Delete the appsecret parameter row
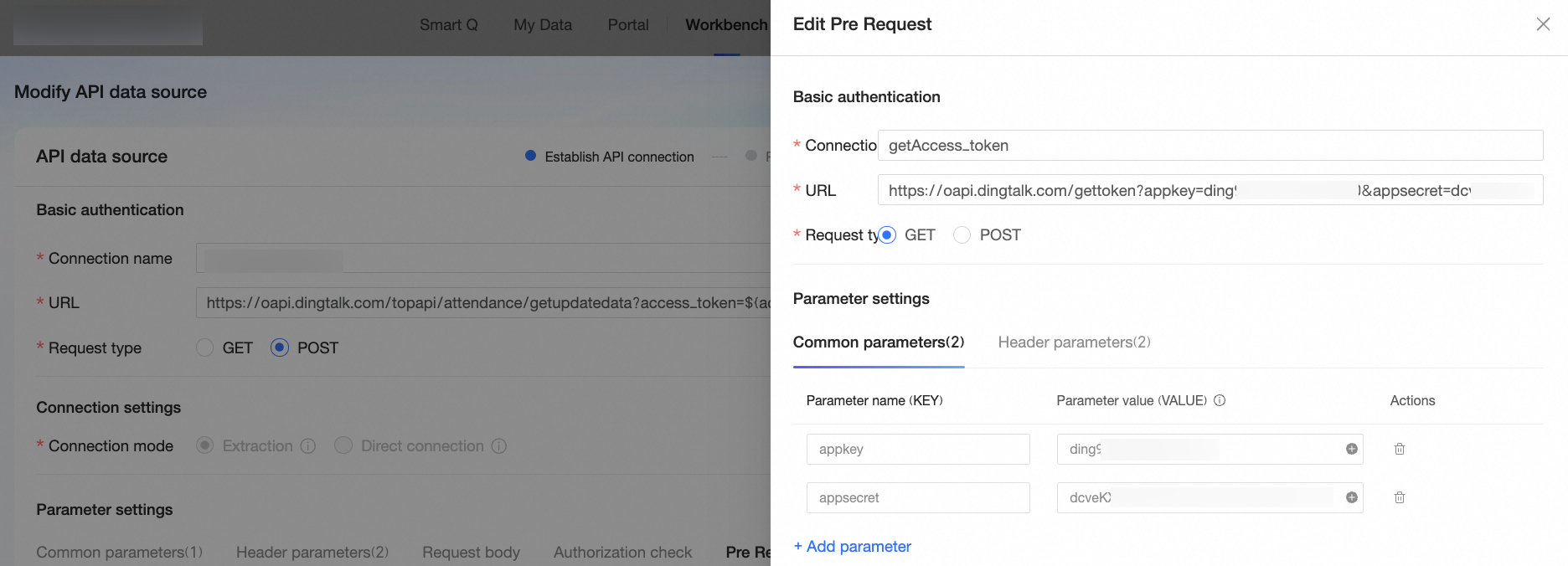The image size is (1568, 566). point(1399,497)
